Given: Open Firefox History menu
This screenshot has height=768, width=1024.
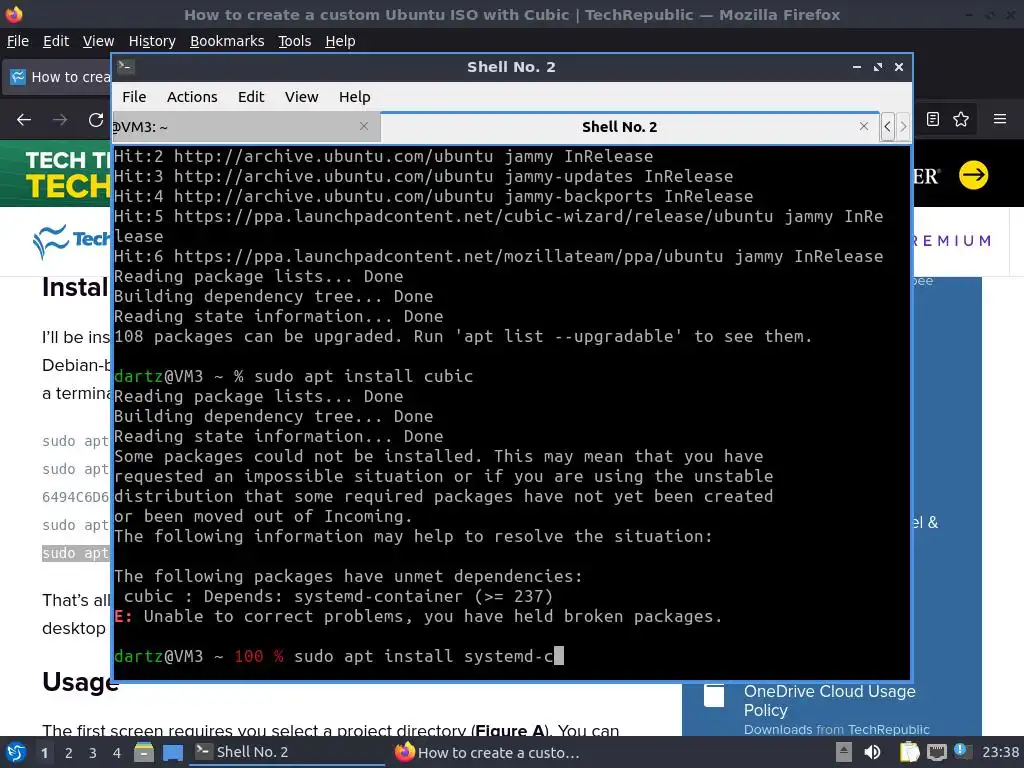Looking at the screenshot, I should coord(152,41).
